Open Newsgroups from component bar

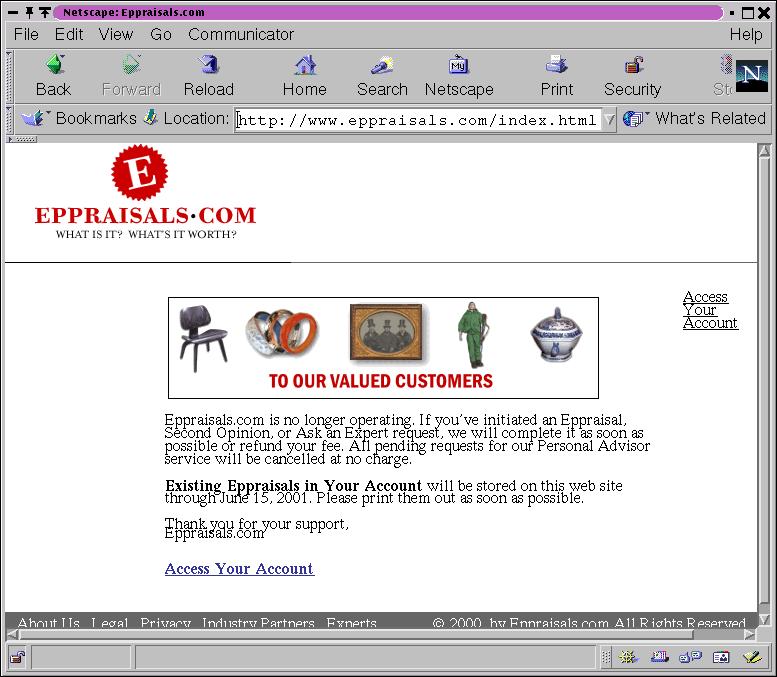pyautogui.click(x=690, y=658)
